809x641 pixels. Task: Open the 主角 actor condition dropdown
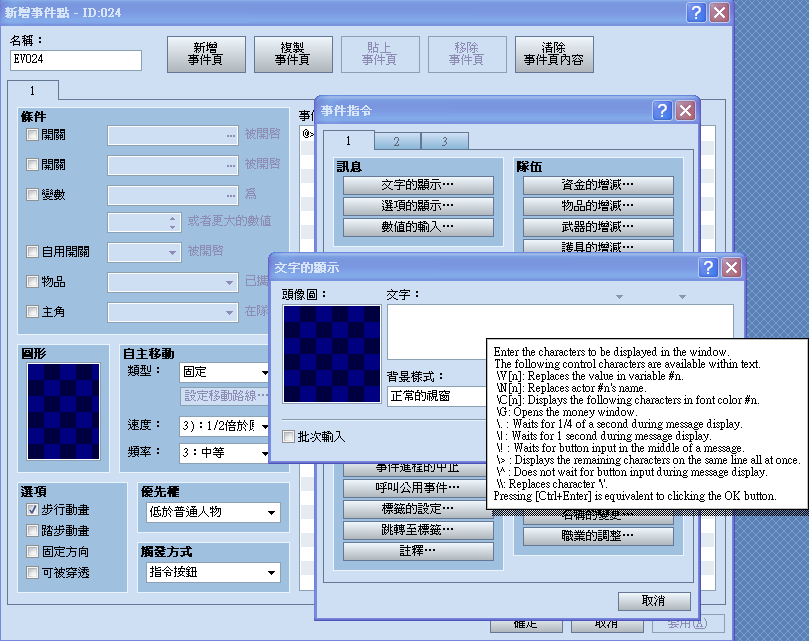[x=173, y=312]
